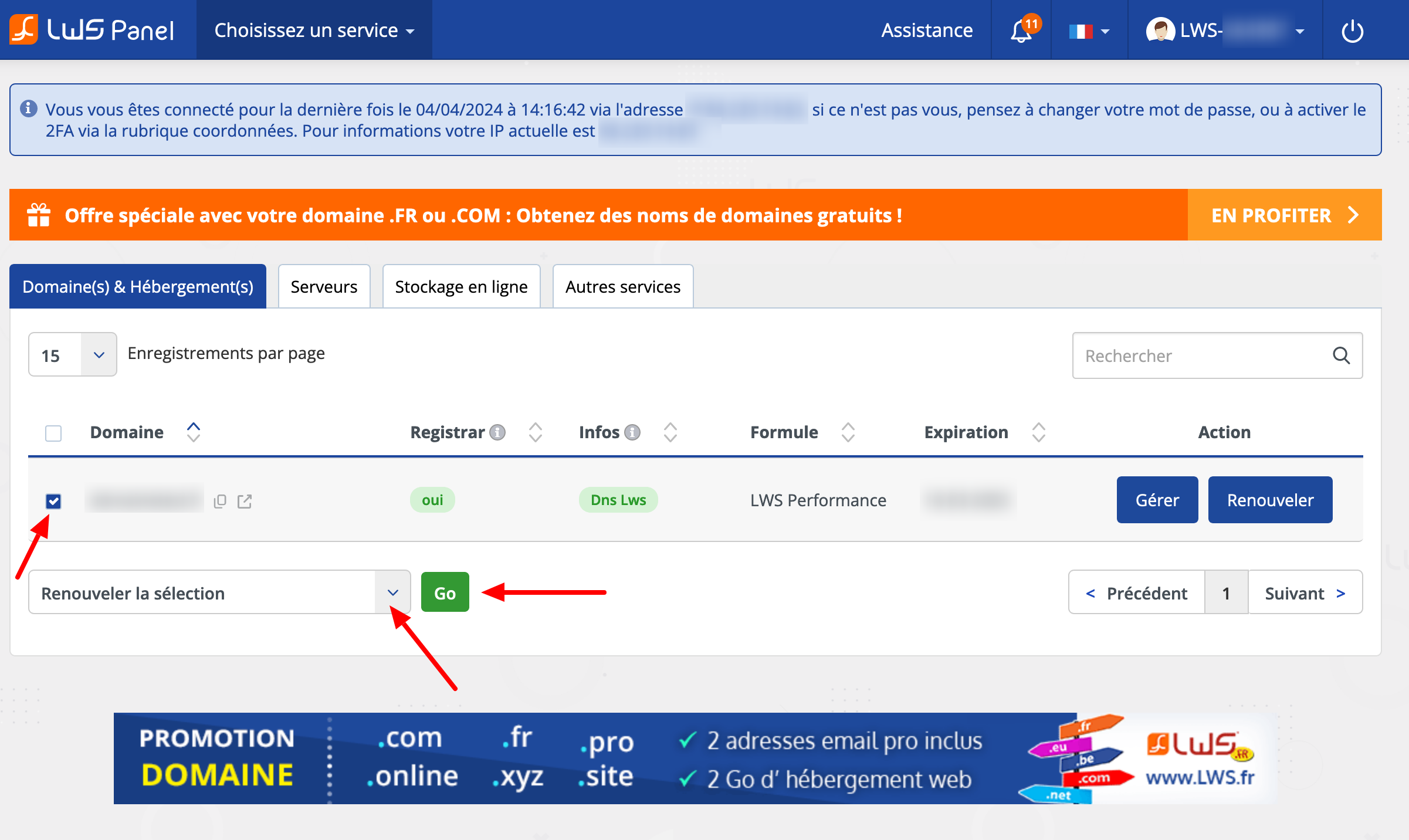This screenshot has height=840, width=1409.
Task: Open the 15 records per page dropdown
Action: click(x=73, y=355)
